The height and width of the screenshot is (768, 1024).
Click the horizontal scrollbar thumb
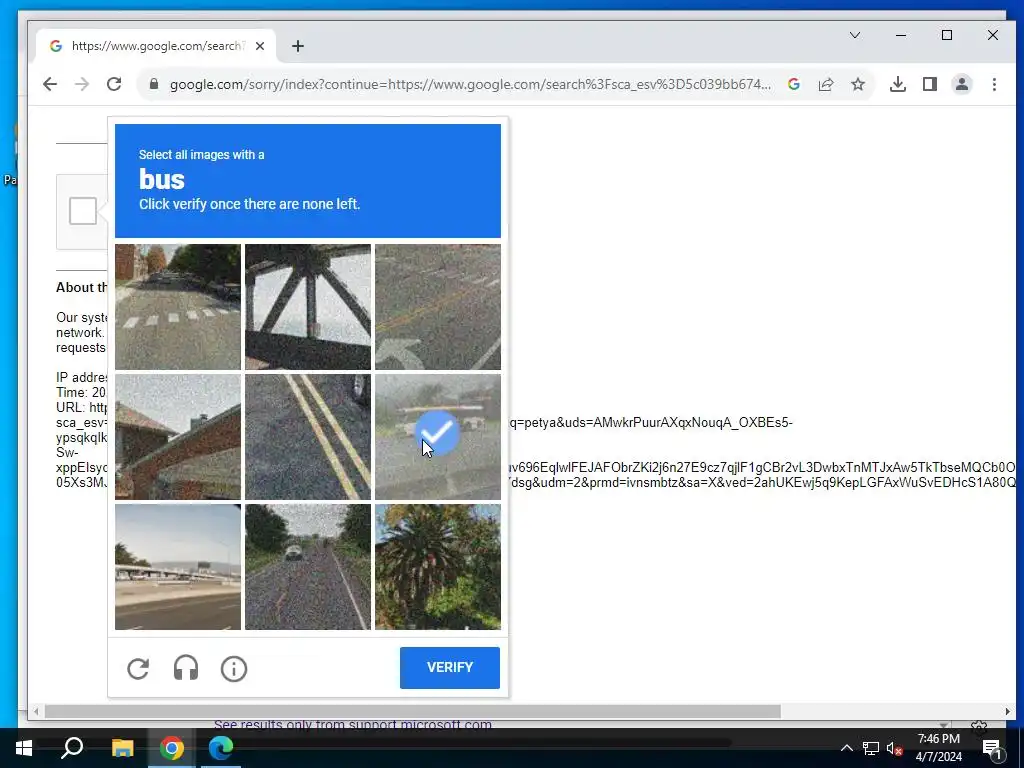pyautogui.click(x=413, y=711)
